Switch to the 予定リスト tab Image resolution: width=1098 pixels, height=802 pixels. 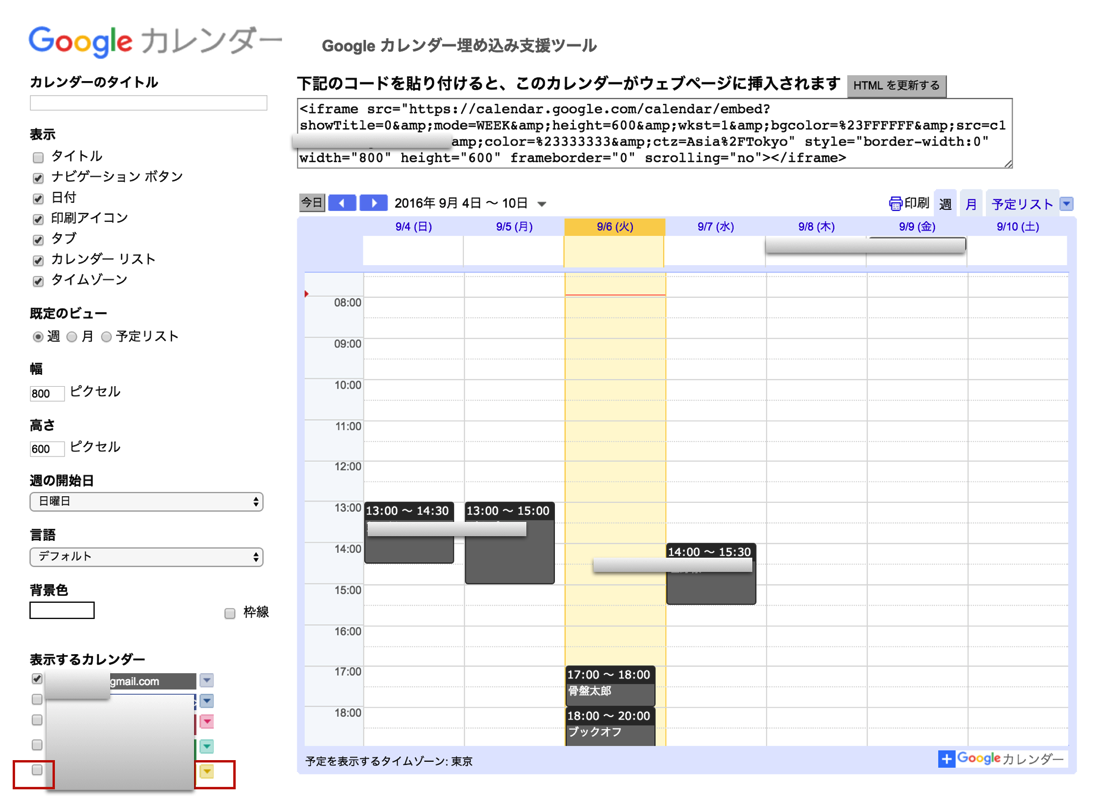pyautogui.click(x=1022, y=204)
